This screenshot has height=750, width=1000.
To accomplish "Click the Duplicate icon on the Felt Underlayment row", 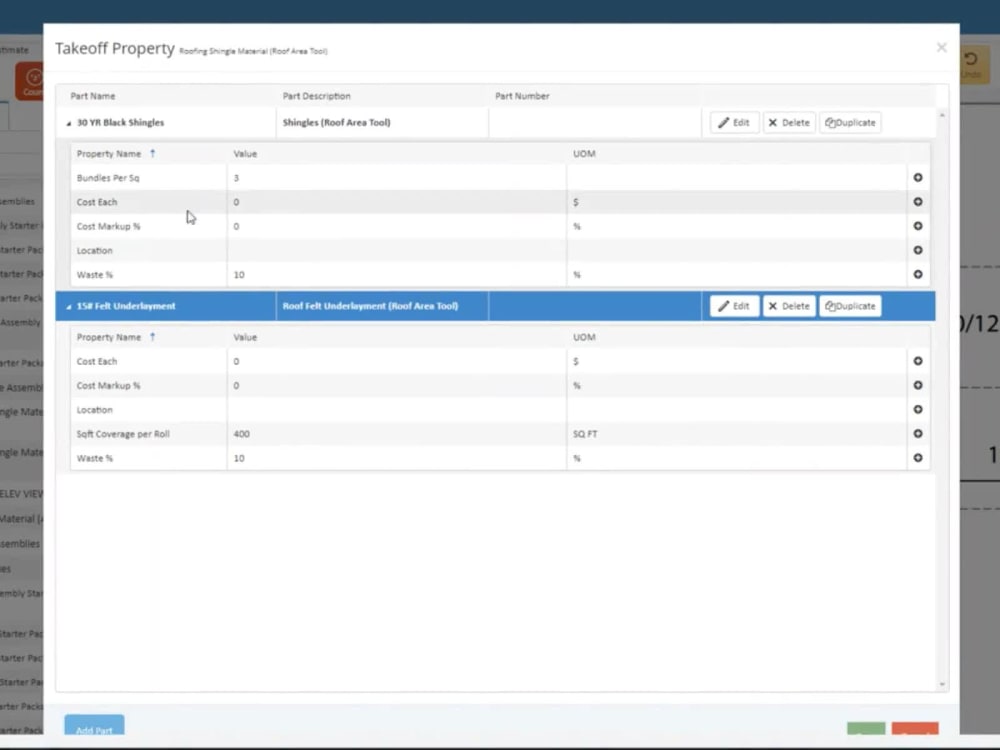I will pyautogui.click(x=850, y=305).
